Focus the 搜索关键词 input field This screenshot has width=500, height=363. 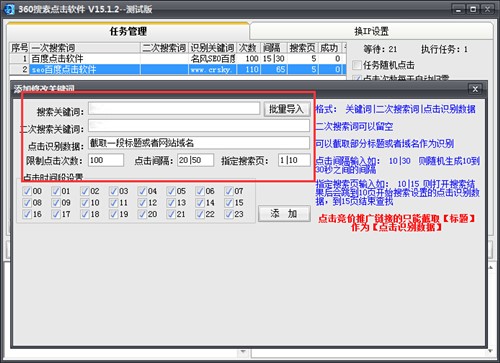(174, 109)
